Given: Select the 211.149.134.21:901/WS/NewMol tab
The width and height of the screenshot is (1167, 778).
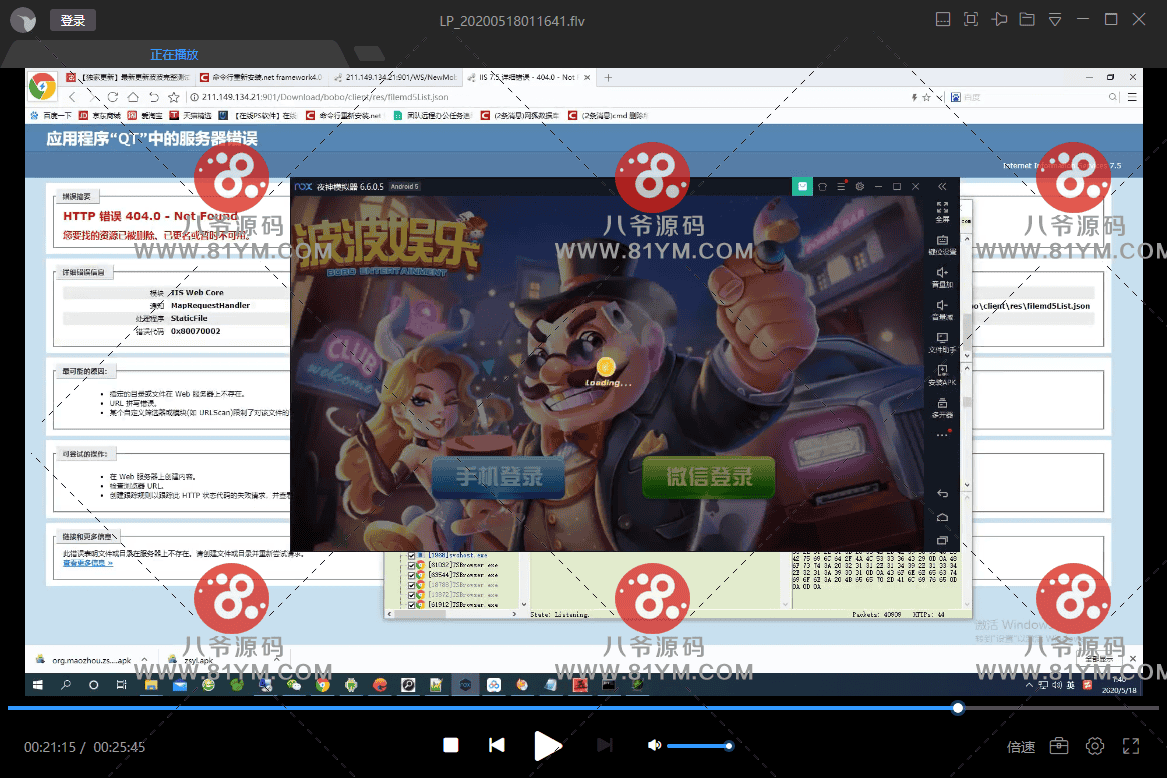Looking at the screenshot, I should 395,77.
